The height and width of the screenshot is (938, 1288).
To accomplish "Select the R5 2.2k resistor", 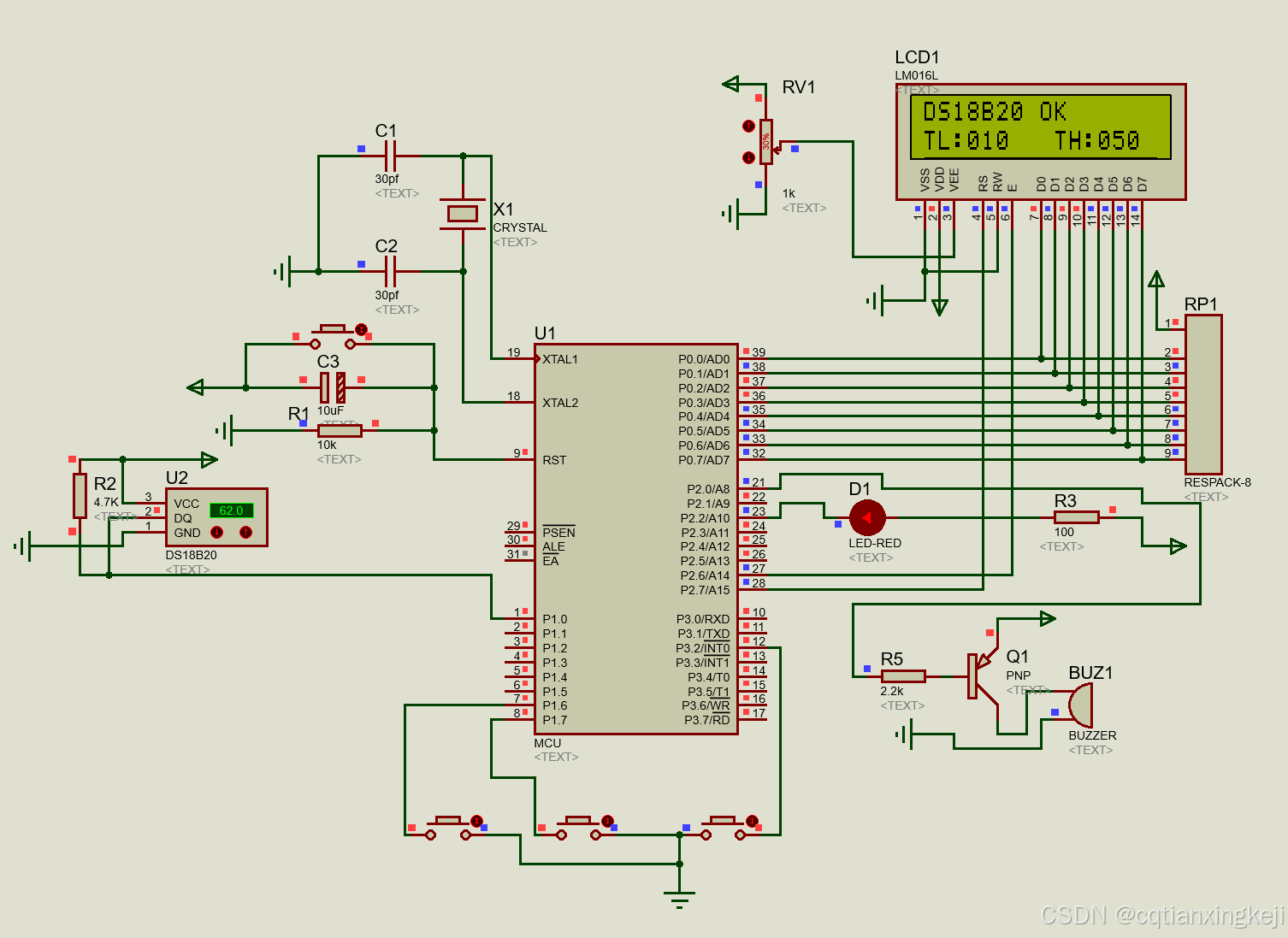I will coord(903,676).
